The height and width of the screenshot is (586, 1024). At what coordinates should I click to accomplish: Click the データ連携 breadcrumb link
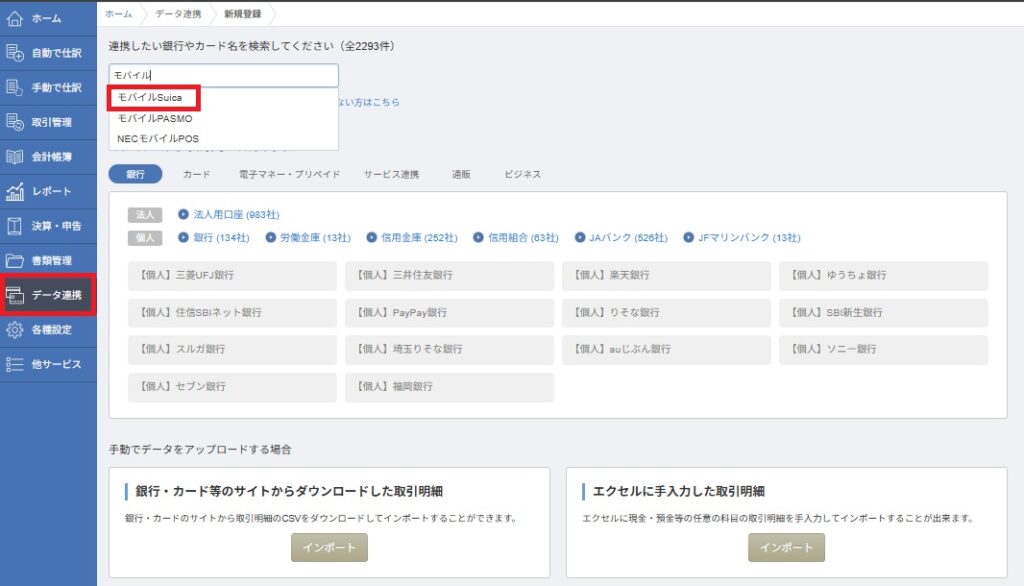pyautogui.click(x=177, y=13)
